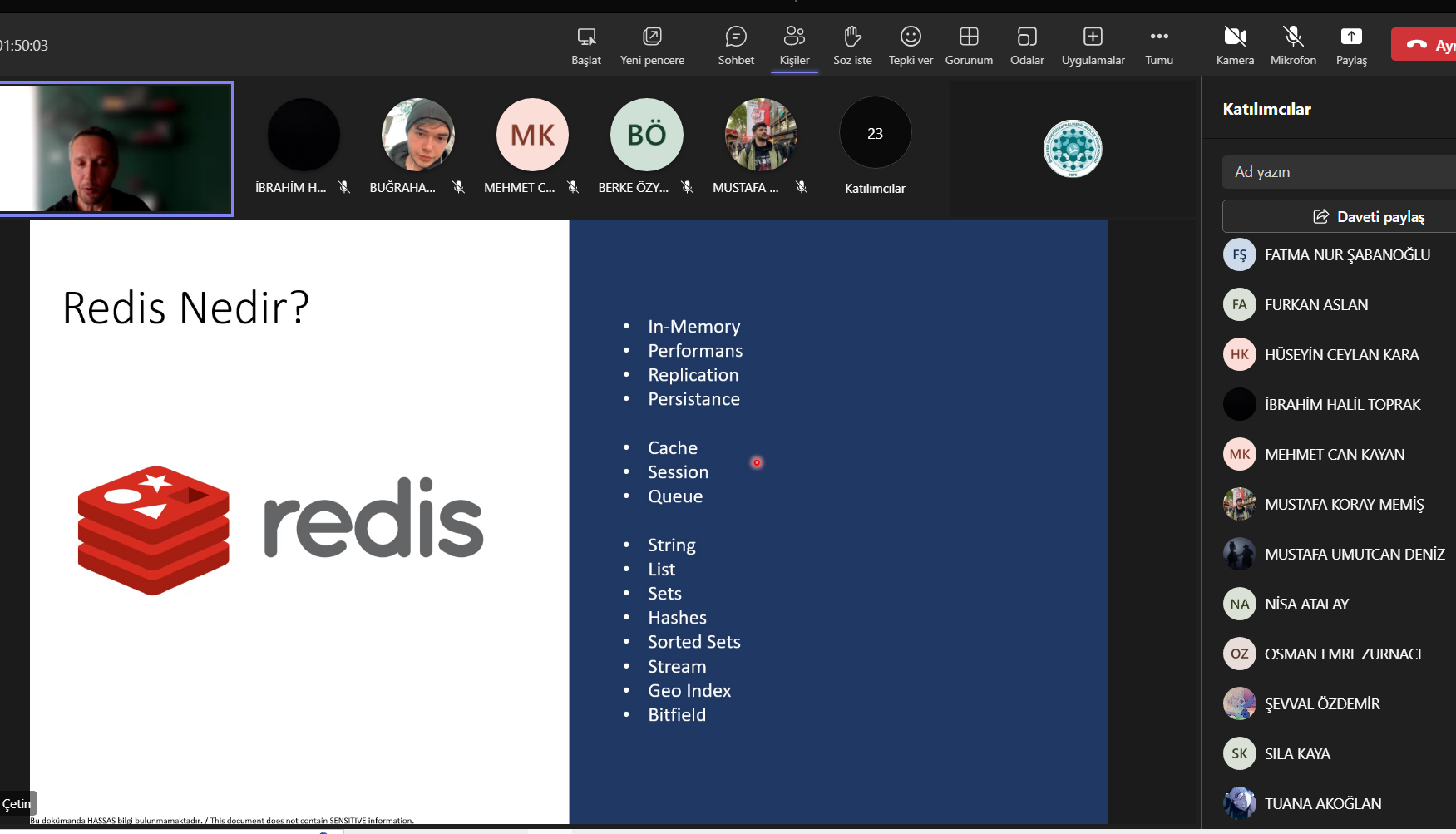This screenshot has height=834, width=1456.
Task: Select MEHMET CAN KAYAN in participant list
Action: (1339, 454)
